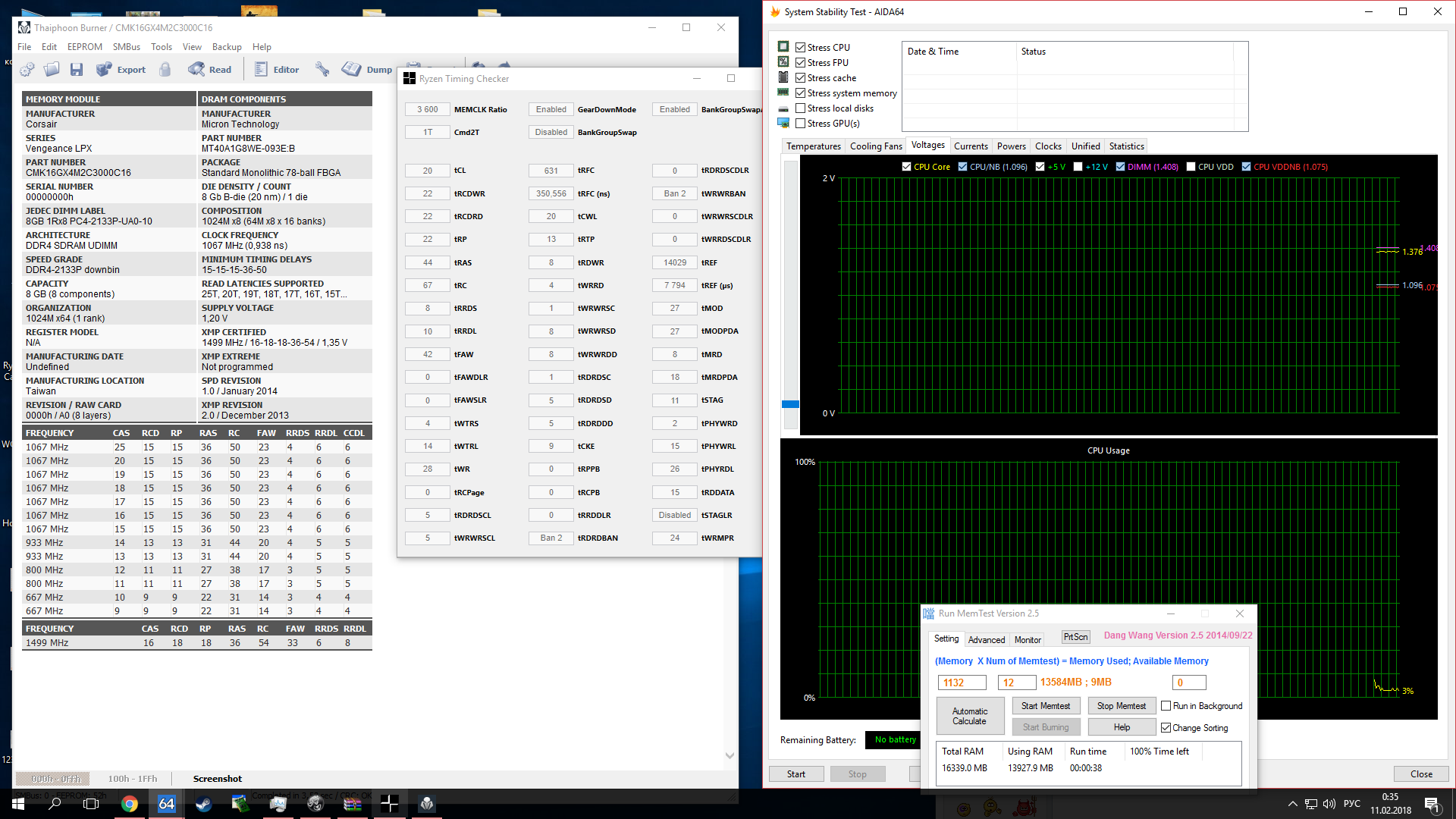
Task: Open the EEPROM menu
Action: point(84,47)
